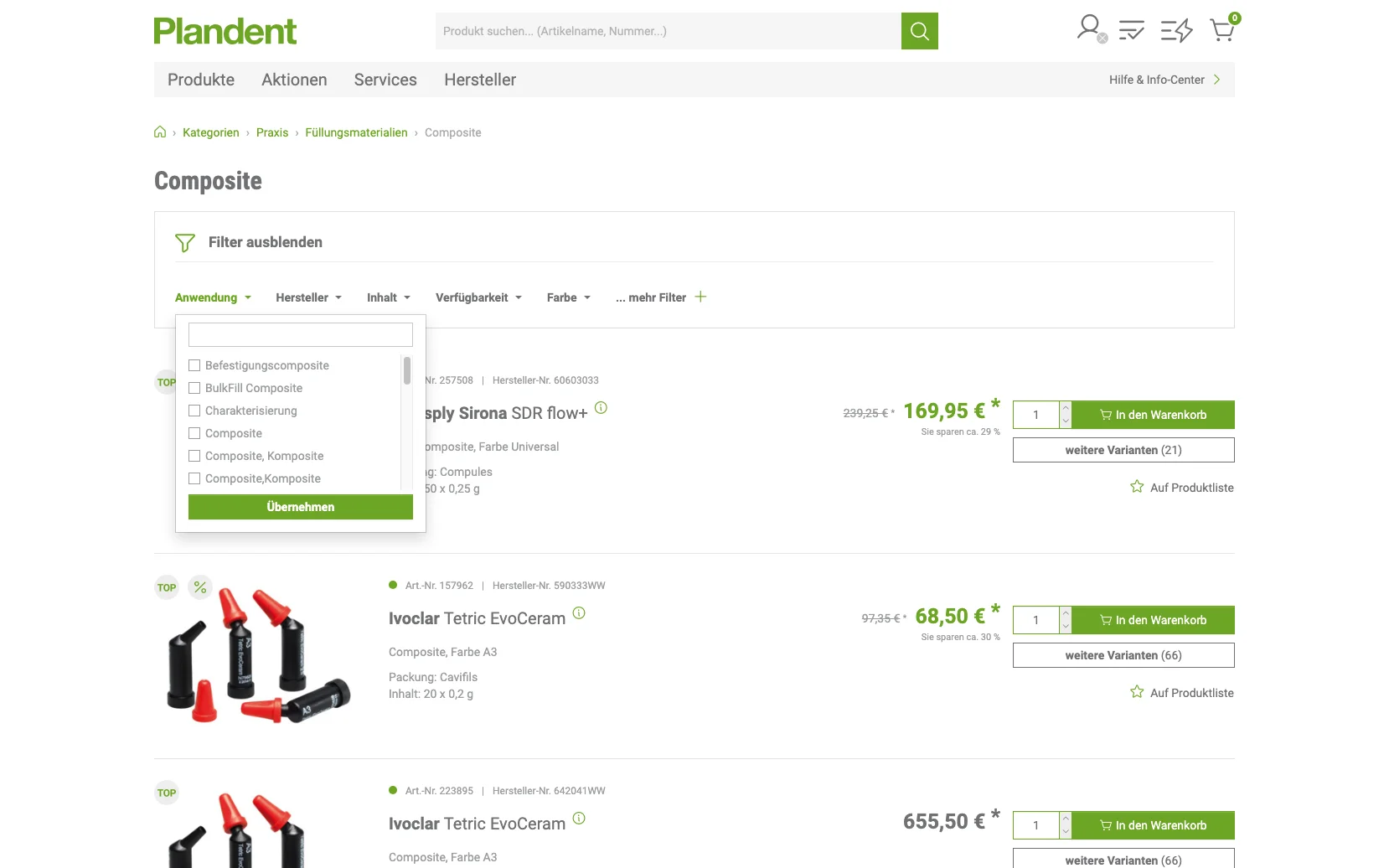Viewport: 1389px width, 868px height.
Task: Open the shopping cart icon
Action: click(x=1223, y=29)
